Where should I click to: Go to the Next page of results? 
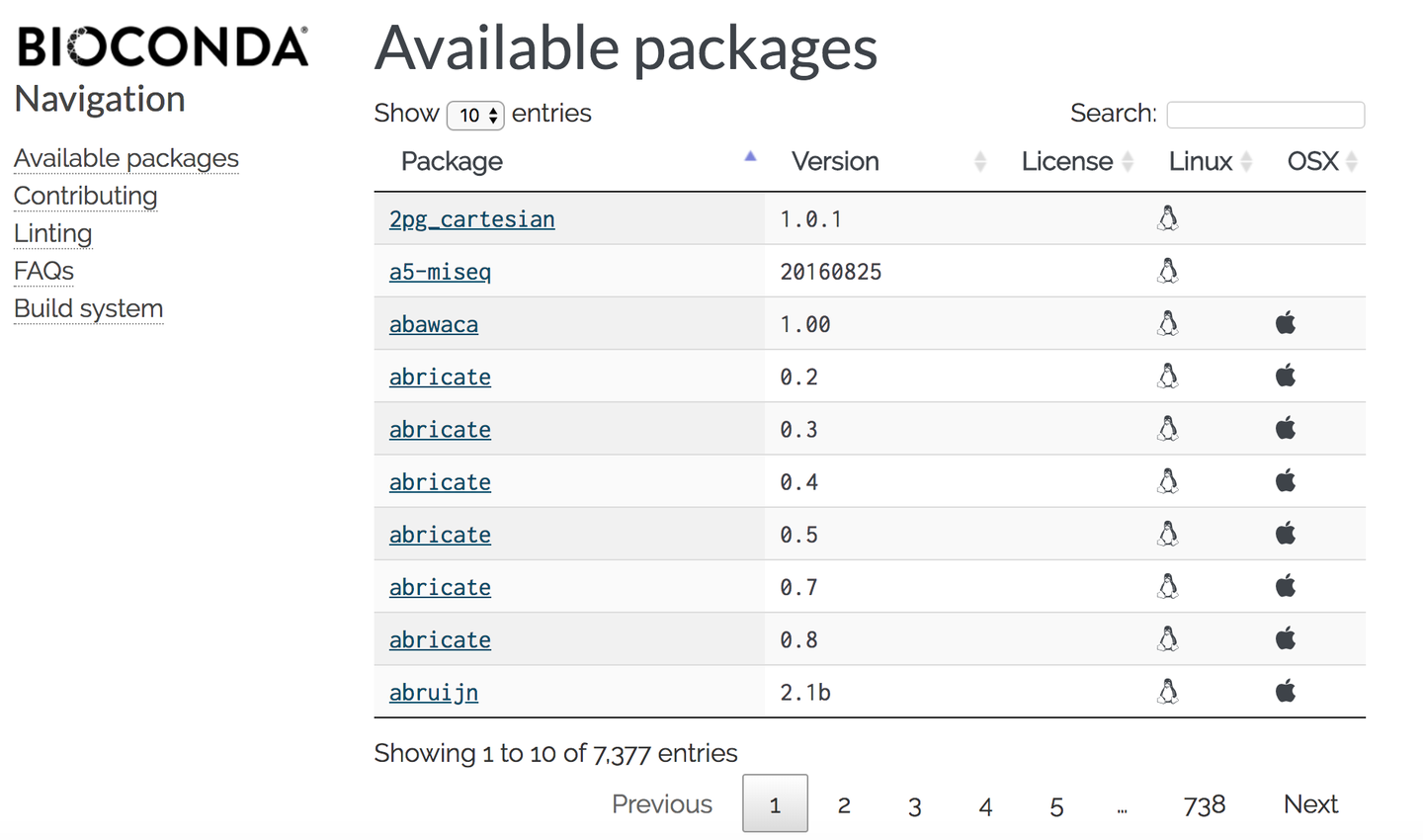(x=1310, y=804)
